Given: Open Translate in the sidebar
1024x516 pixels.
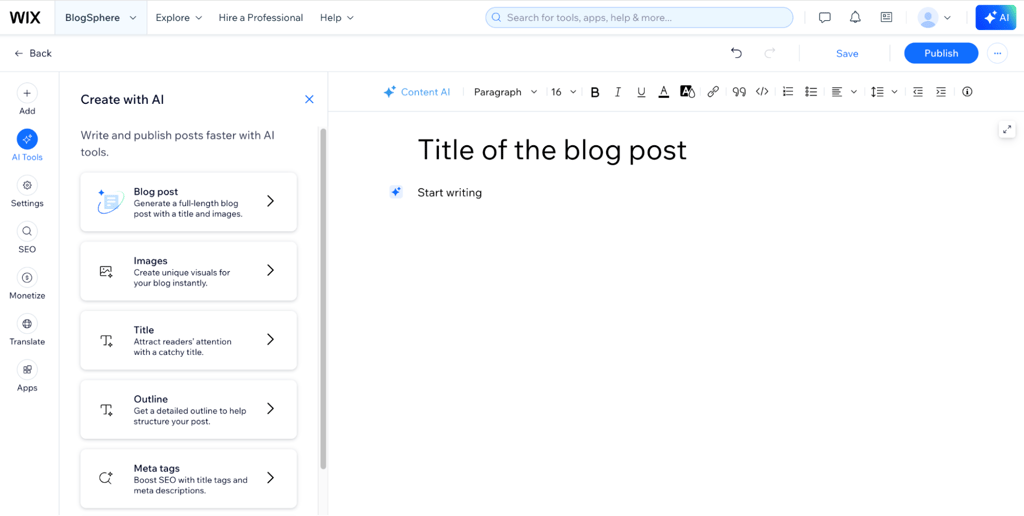Looking at the screenshot, I should point(27,330).
